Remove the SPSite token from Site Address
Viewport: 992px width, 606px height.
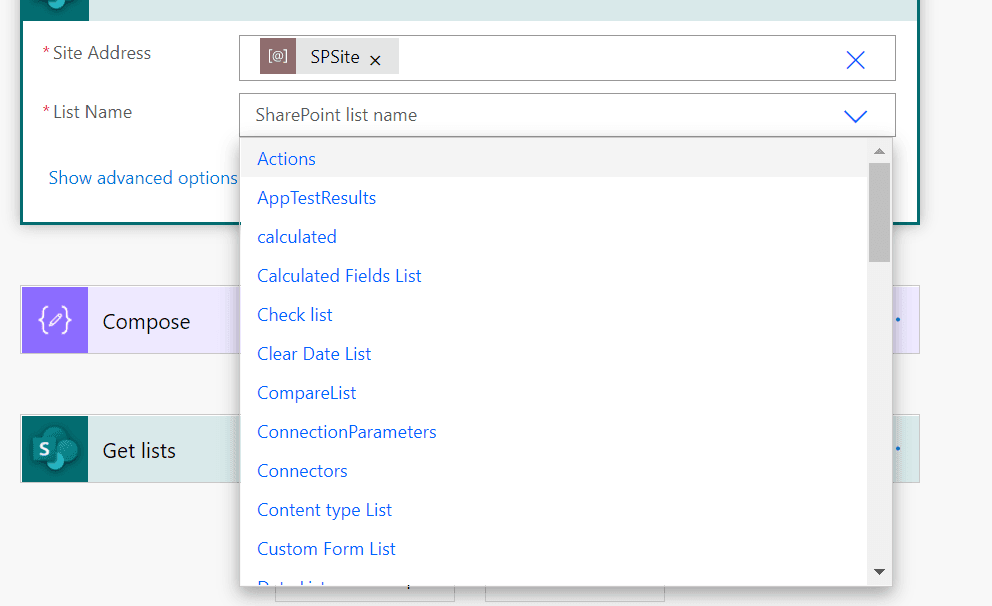coord(375,61)
